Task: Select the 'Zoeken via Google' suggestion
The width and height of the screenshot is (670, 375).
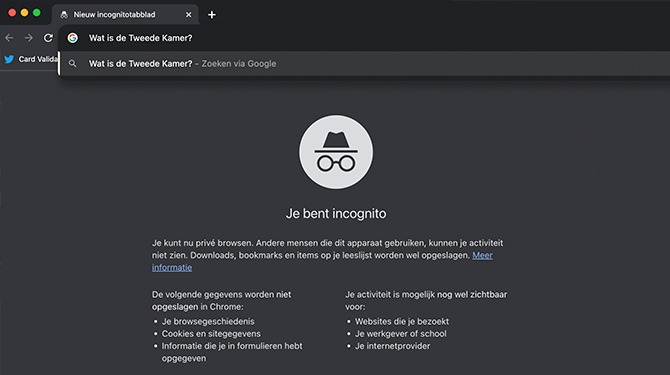Action: point(364,64)
